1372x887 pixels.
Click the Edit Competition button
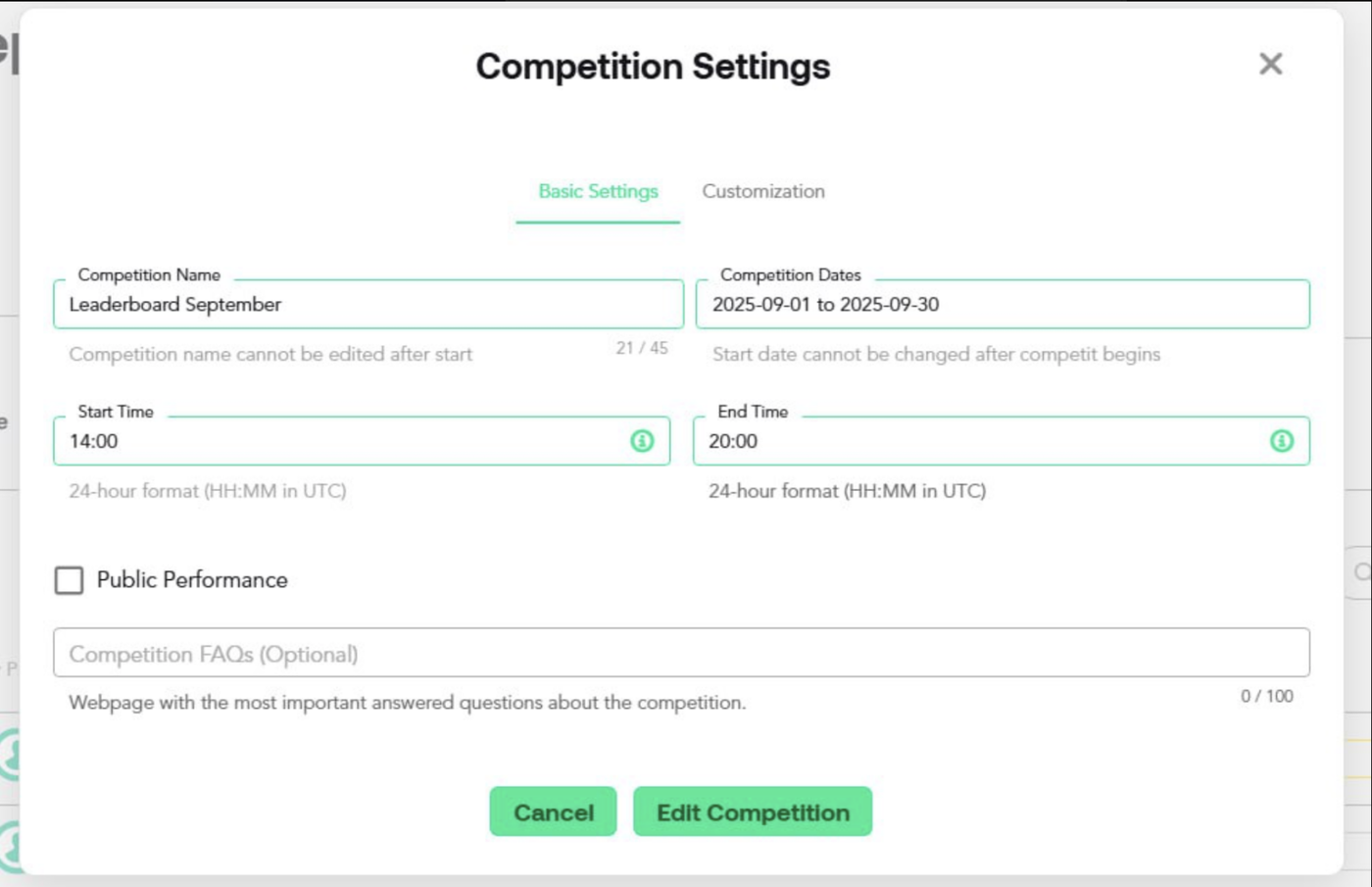752,813
